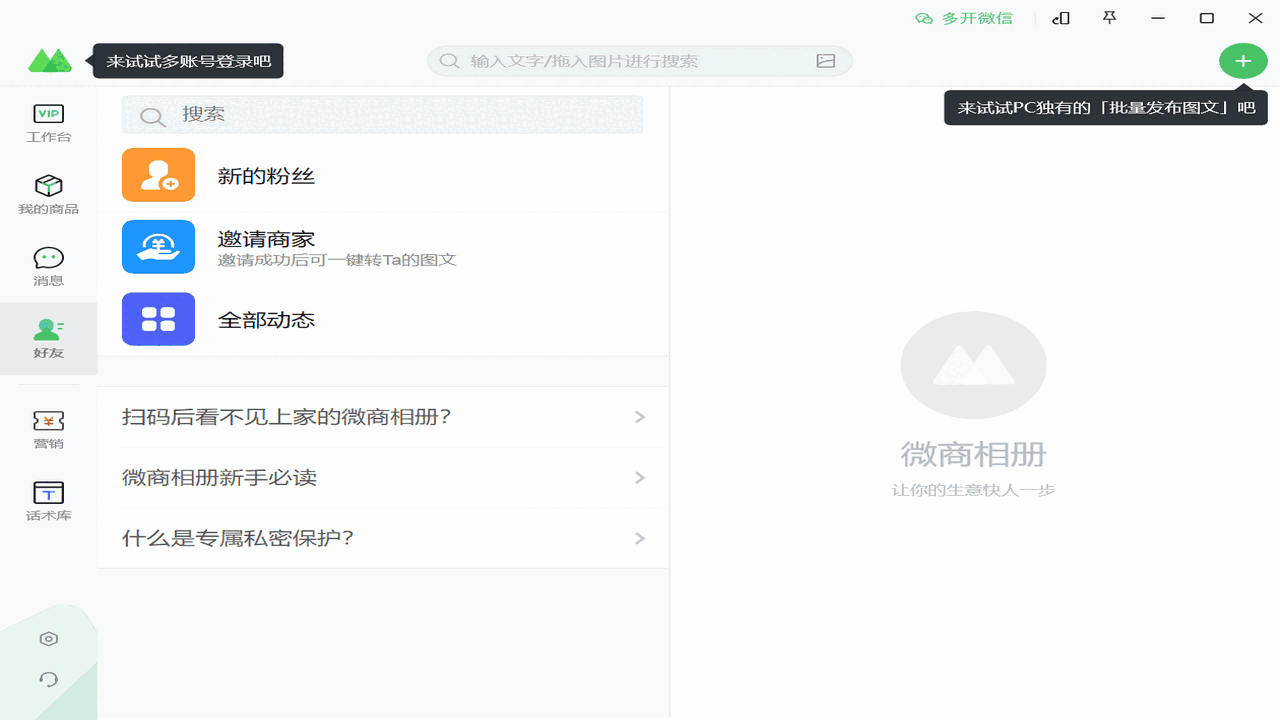Expand 什么是专属私密保护 item
This screenshot has height=720, width=1280.
(x=382, y=537)
